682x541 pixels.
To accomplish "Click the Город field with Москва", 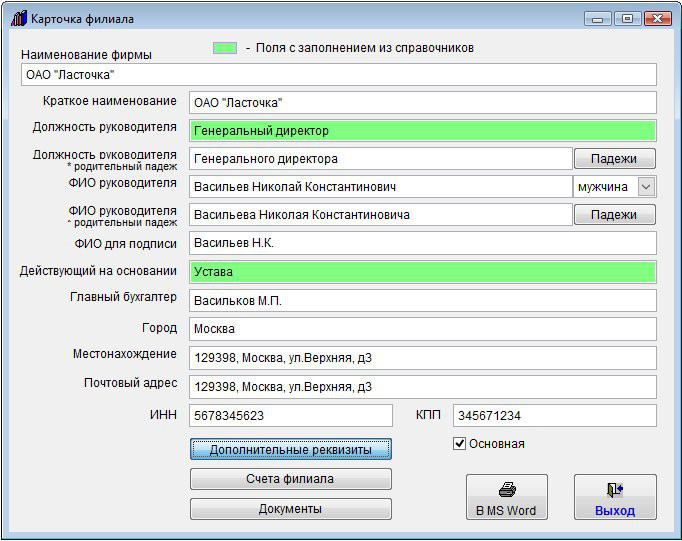I will point(423,329).
